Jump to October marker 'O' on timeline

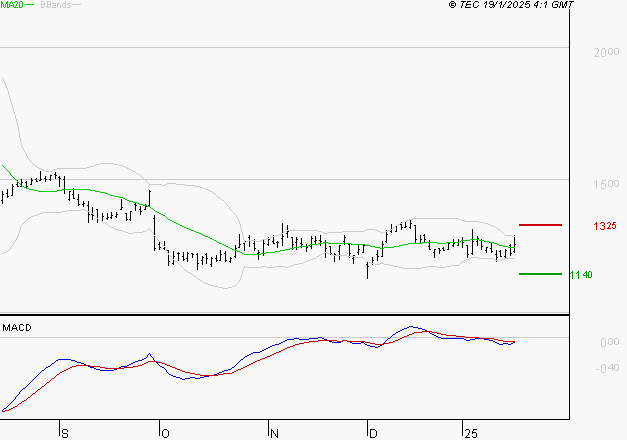[165, 433]
